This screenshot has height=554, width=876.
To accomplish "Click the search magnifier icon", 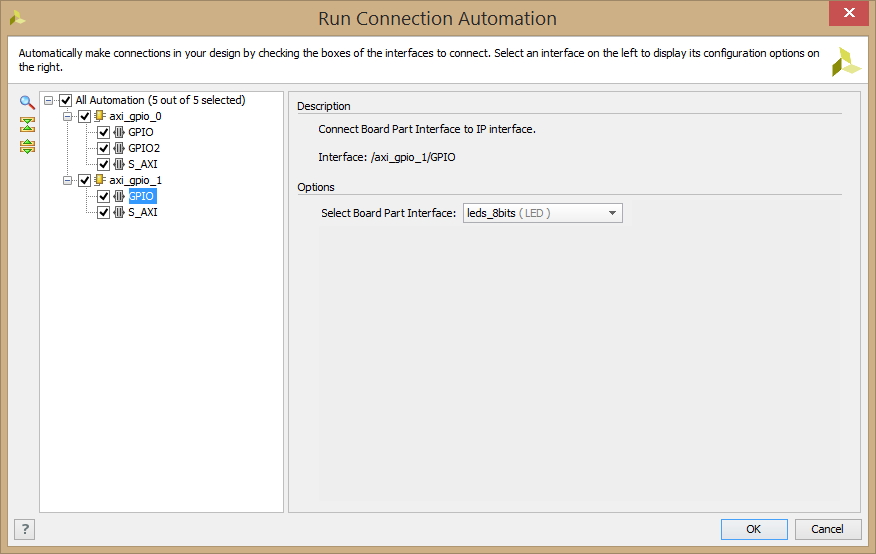I will [x=27, y=102].
